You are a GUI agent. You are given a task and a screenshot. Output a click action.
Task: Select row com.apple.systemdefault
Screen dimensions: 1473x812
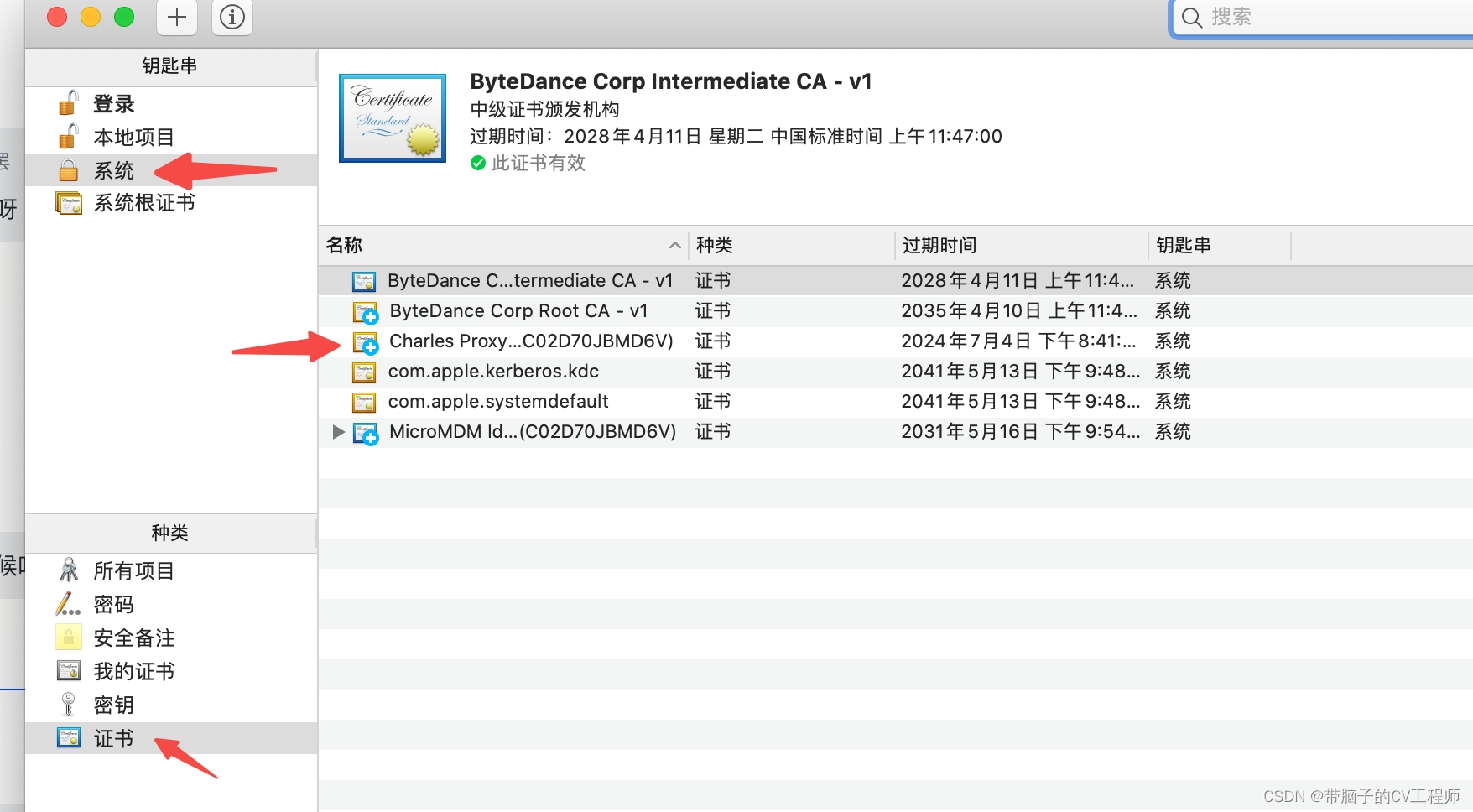pyautogui.click(x=896, y=401)
